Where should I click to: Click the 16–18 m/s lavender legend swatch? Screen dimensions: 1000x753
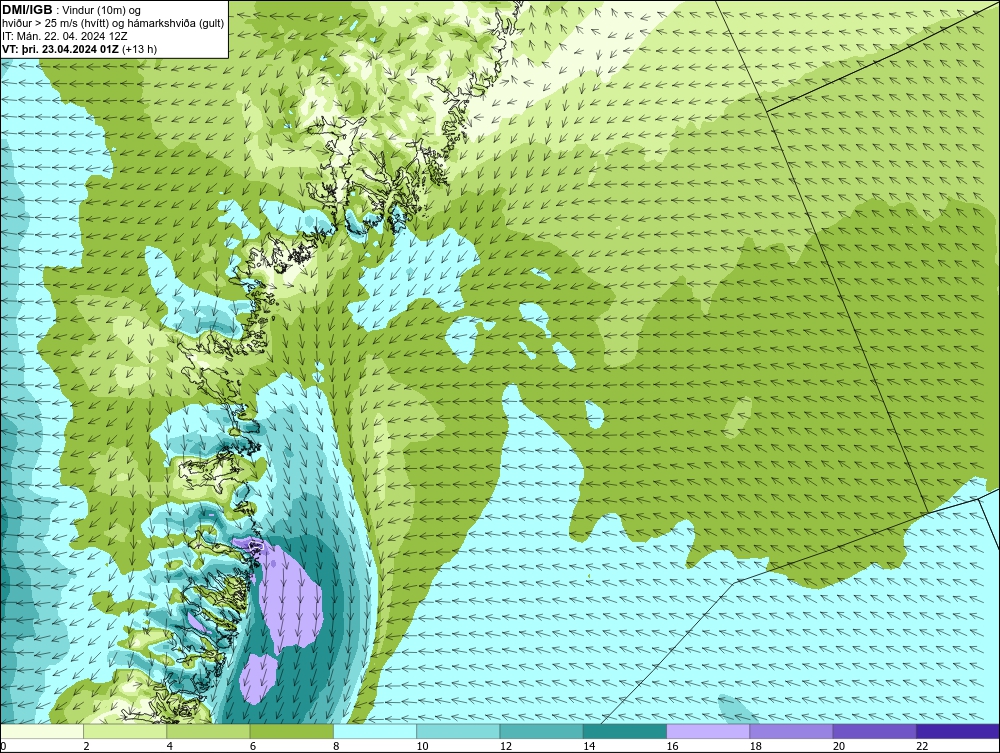point(708,731)
